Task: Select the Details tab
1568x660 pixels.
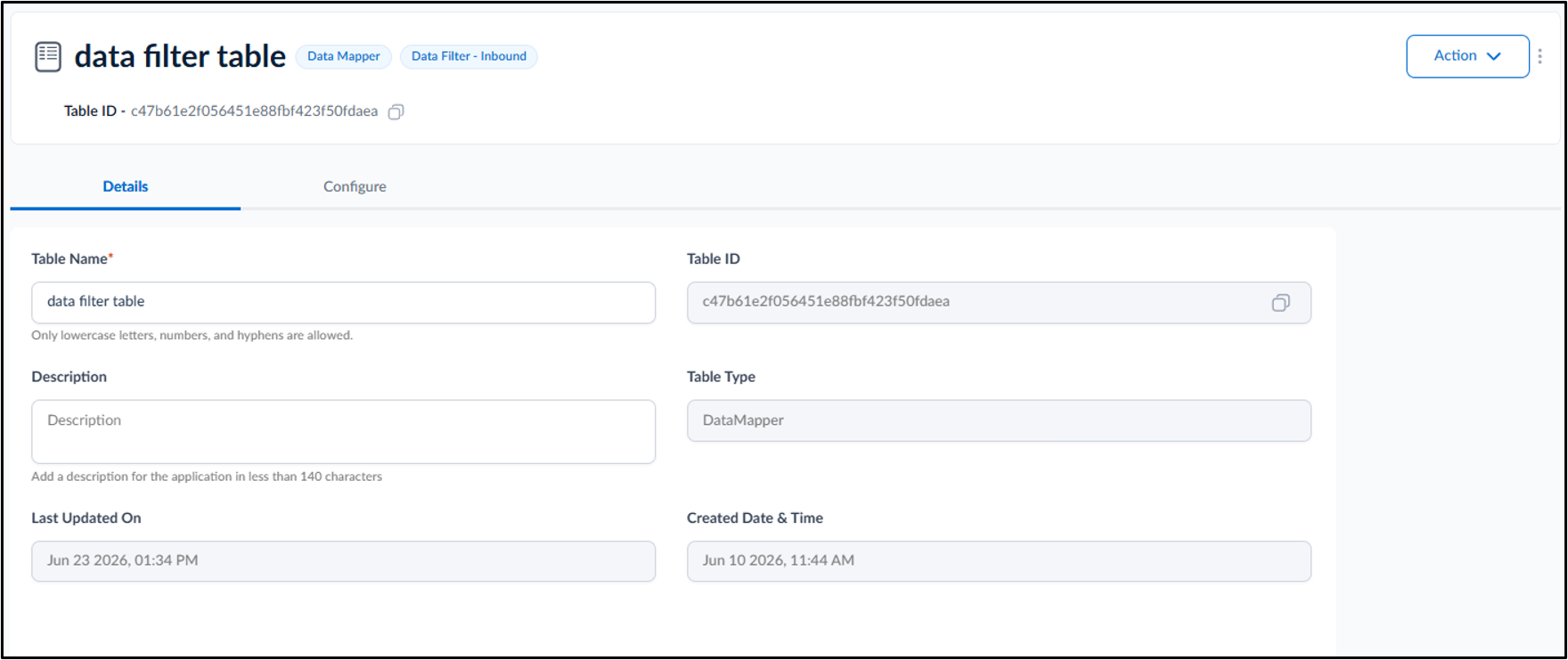Action: click(126, 186)
